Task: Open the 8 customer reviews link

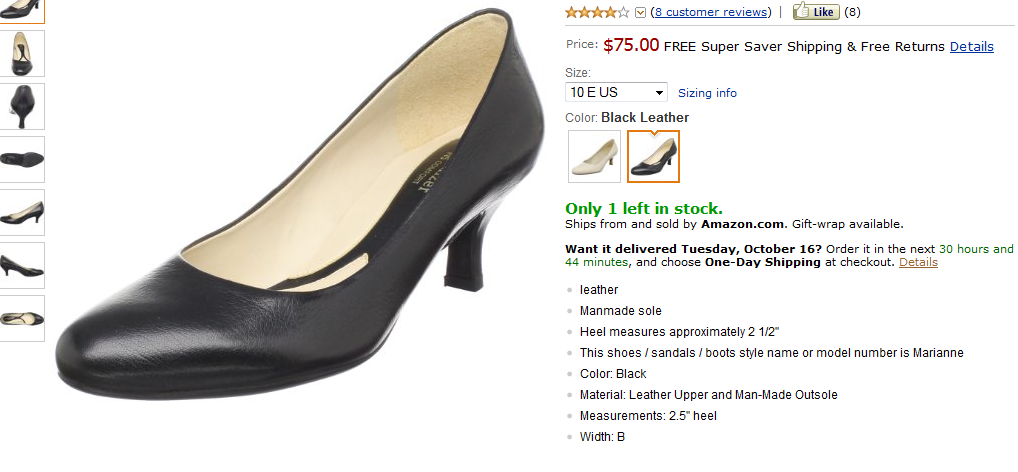Action: pos(711,12)
